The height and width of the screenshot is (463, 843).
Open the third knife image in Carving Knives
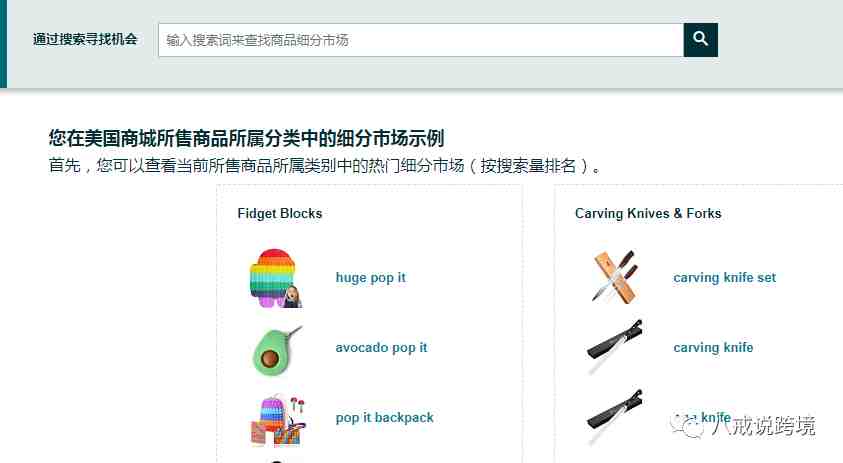pos(614,417)
